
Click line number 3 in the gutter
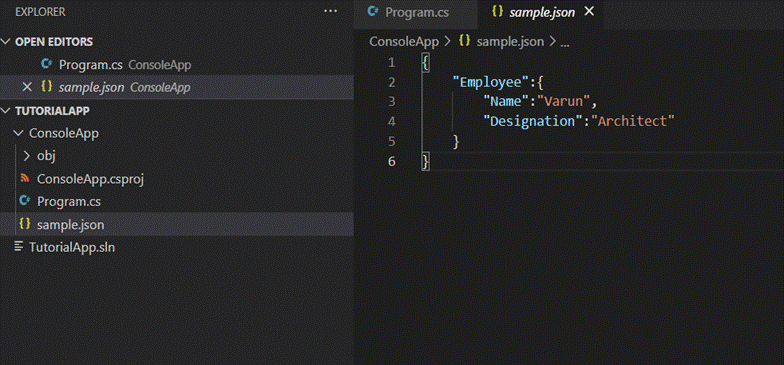[x=391, y=102]
